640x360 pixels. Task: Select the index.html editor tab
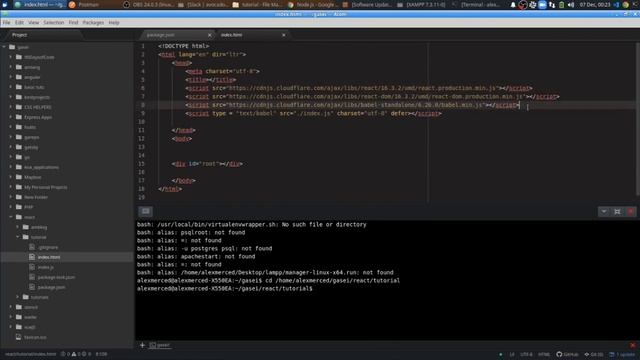coord(251,35)
